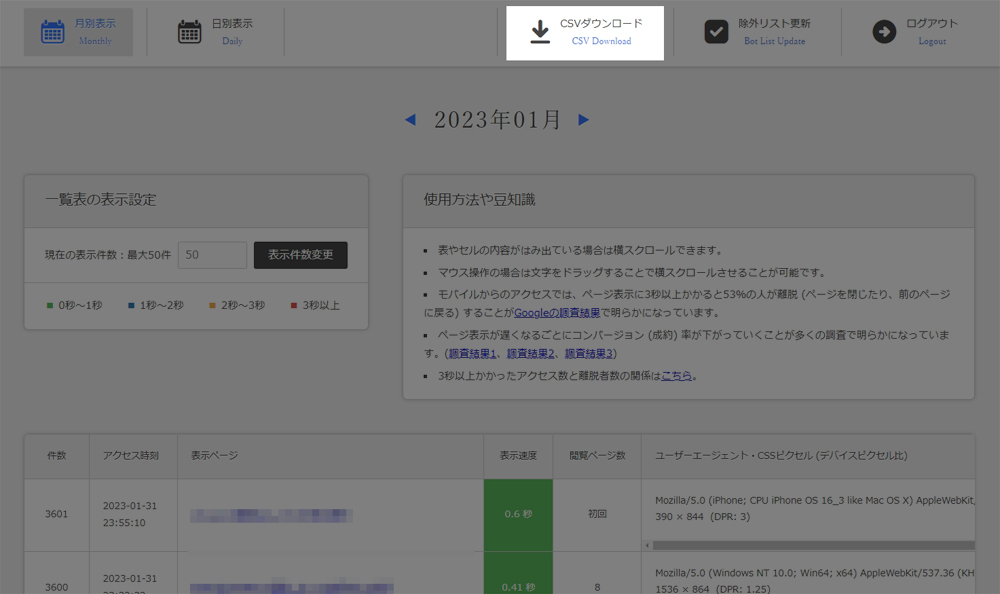The width and height of the screenshot is (1000, 594).
Task: Click horizontal scrollbar in user agent cell
Action: pos(813,546)
